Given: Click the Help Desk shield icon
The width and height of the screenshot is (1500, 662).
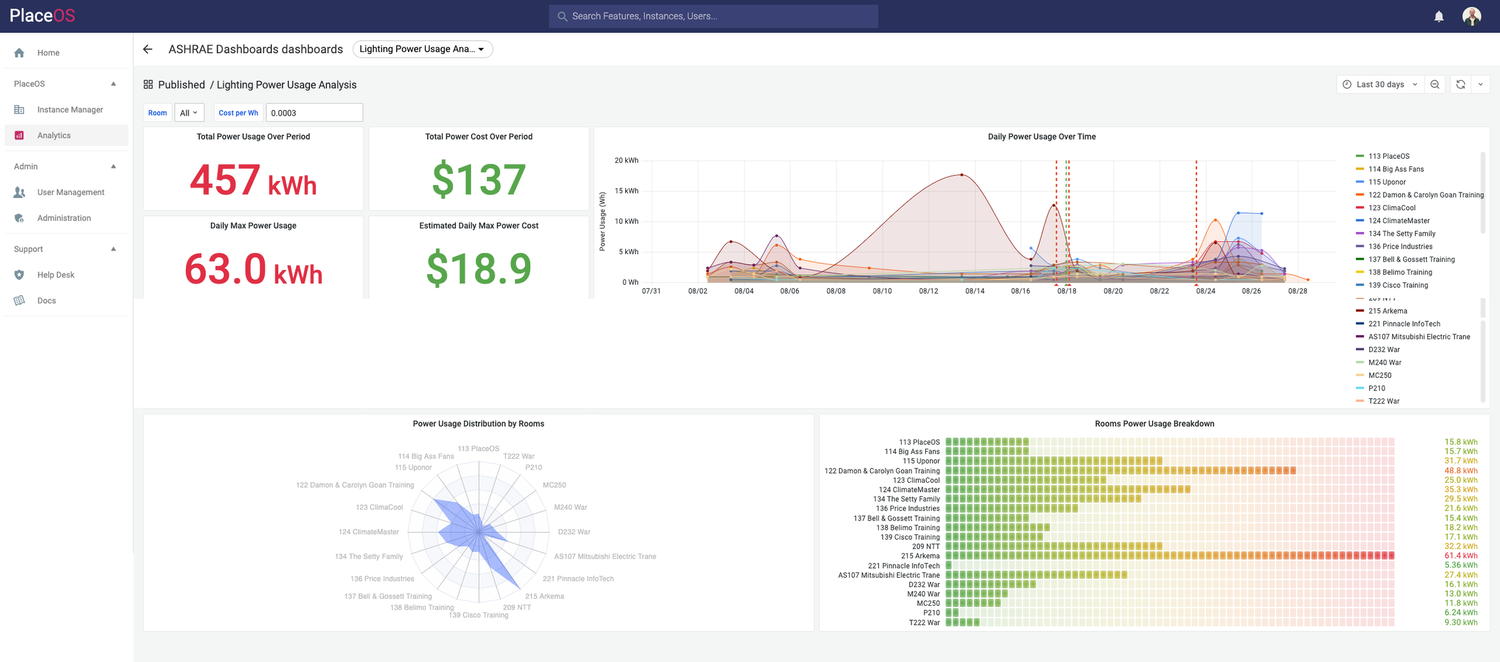Looking at the screenshot, I should click(19, 275).
